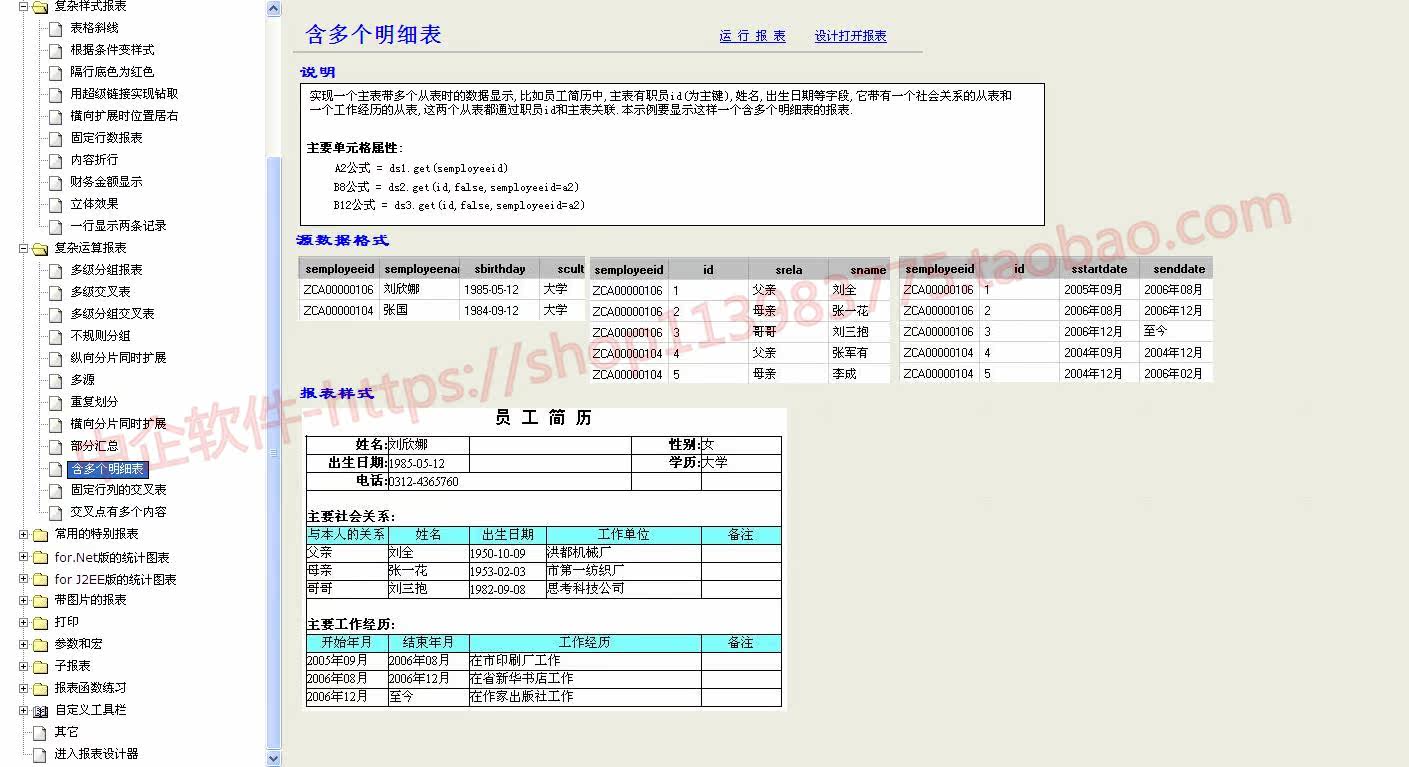
Task: Select the folder icon beside 带图片的报表
Action: tap(41, 600)
